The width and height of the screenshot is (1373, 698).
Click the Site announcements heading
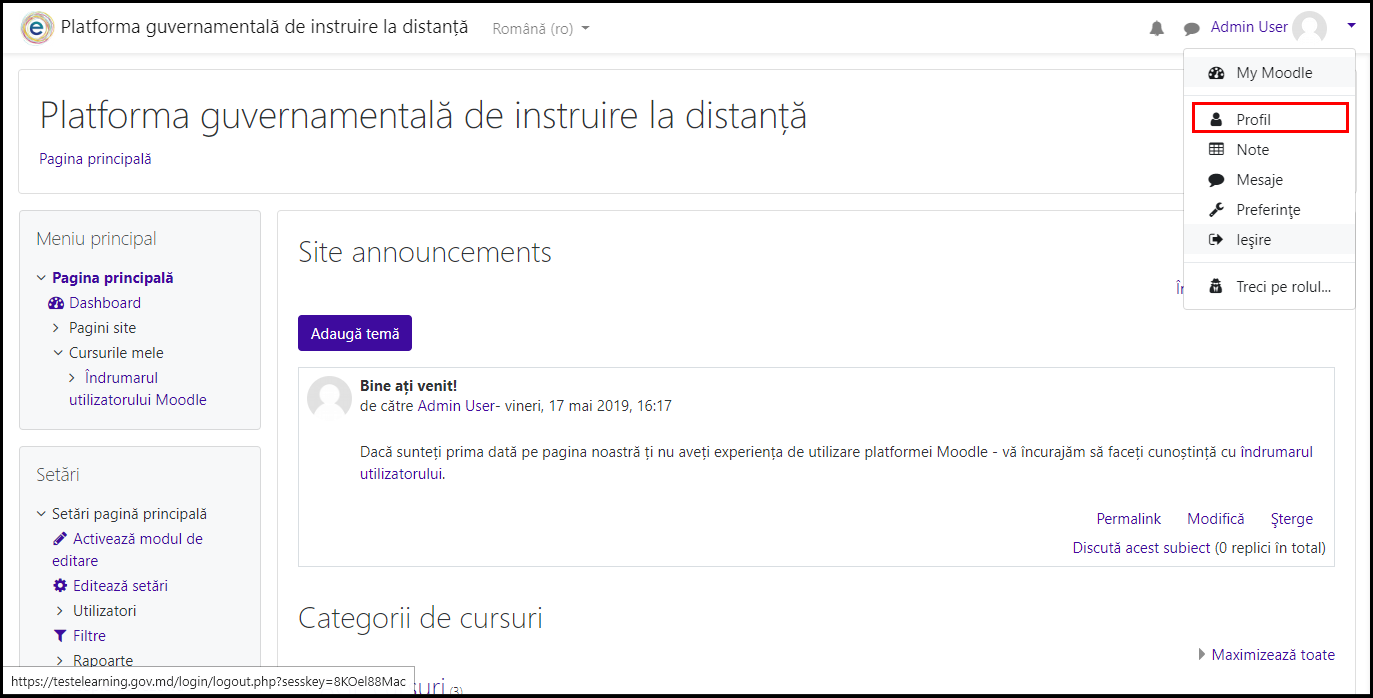click(425, 252)
